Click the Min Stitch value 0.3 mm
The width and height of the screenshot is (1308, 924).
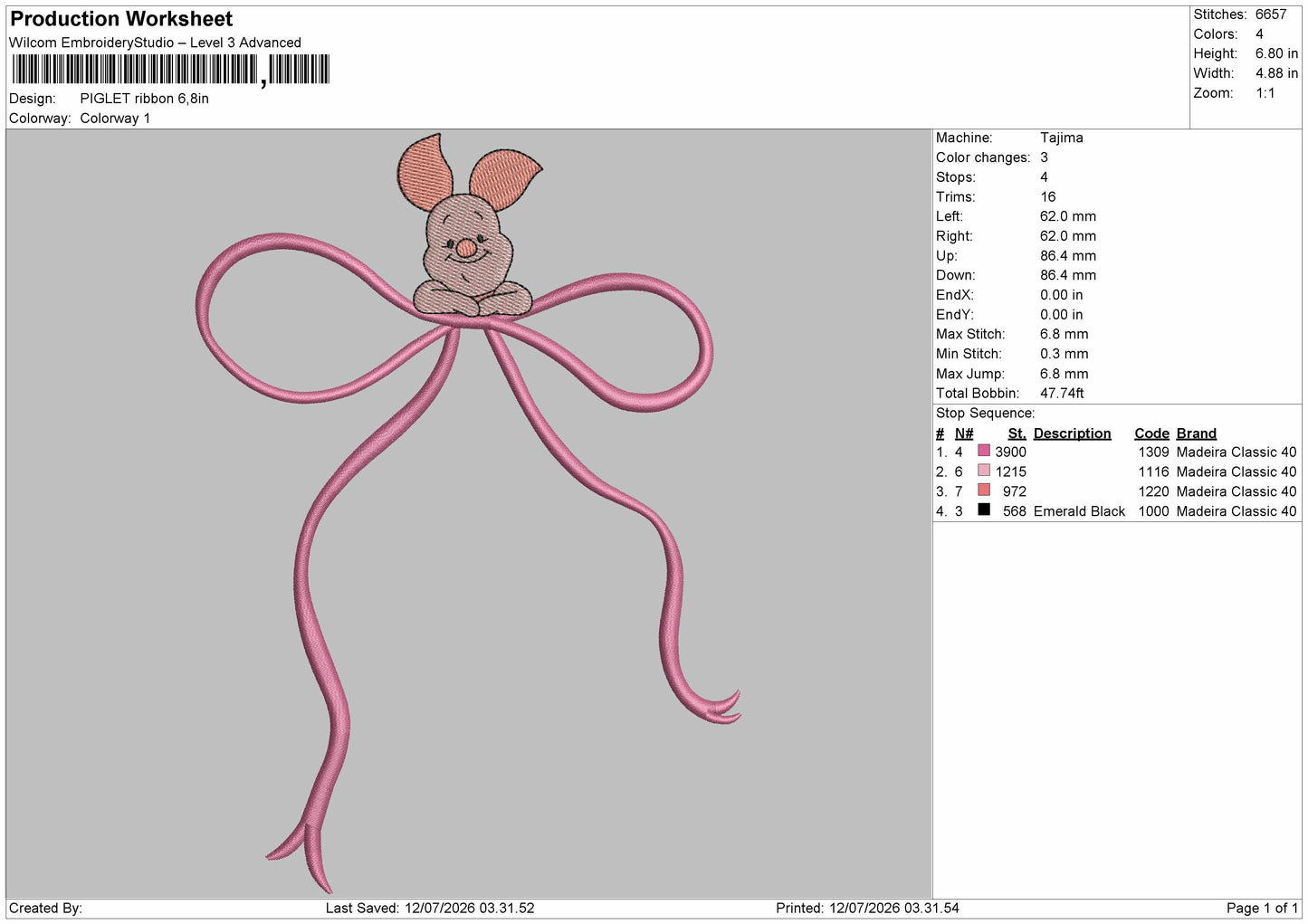pos(1065,354)
